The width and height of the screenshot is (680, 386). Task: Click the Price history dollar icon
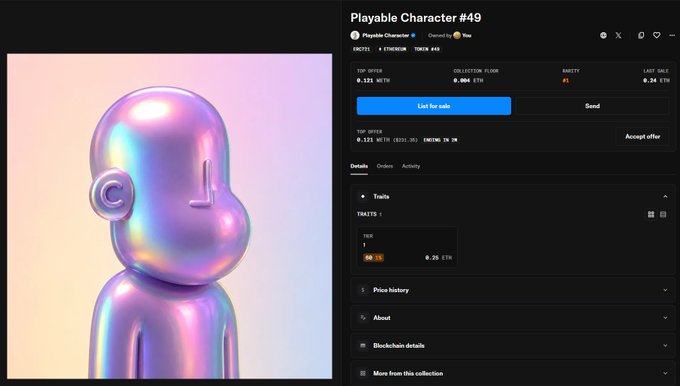pyautogui.click(x=363, y=290)
